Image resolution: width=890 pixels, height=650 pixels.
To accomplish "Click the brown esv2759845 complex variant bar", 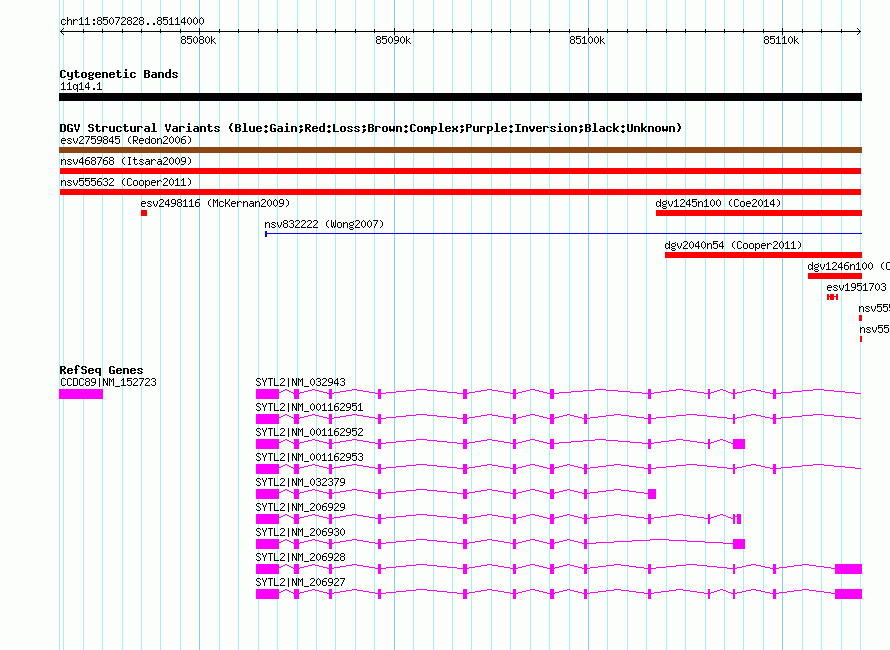I will coord(460,150).
